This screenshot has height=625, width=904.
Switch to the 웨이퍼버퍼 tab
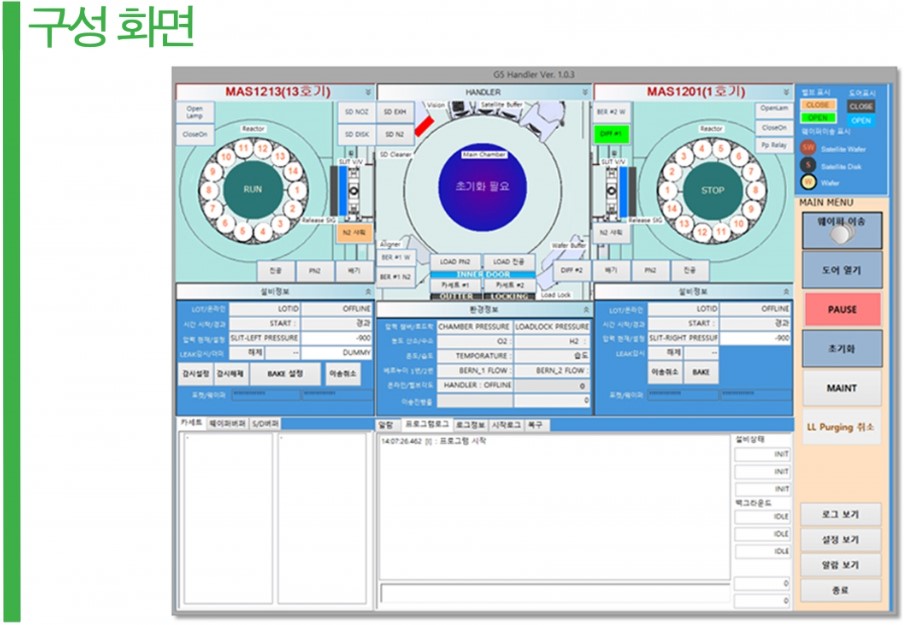(x=227, y=424)
